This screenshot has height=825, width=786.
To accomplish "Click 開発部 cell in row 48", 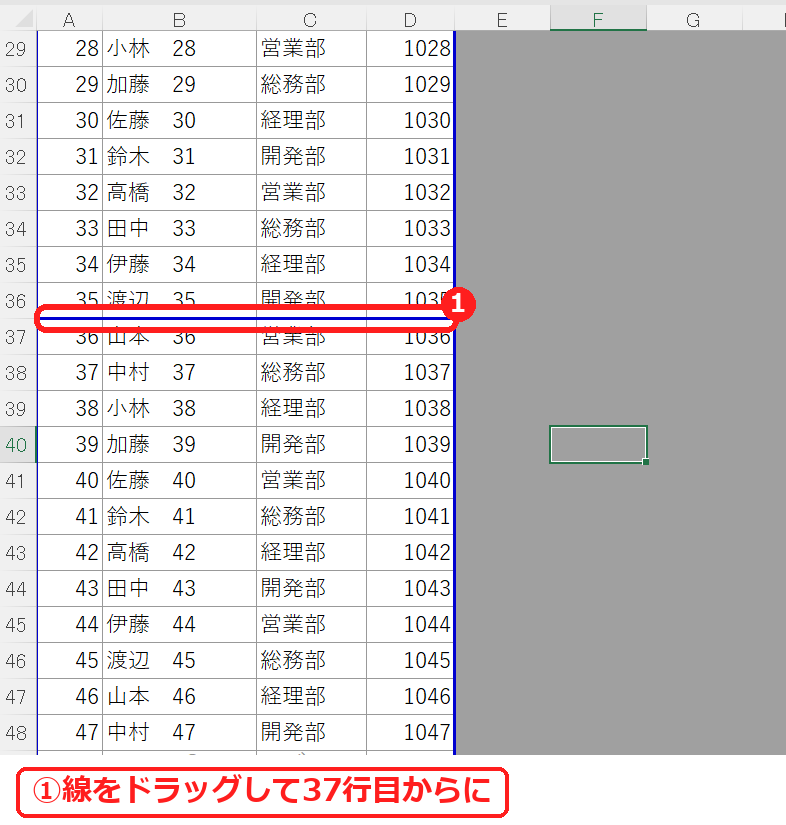I will pyautogui.click(x=311, y=732).
